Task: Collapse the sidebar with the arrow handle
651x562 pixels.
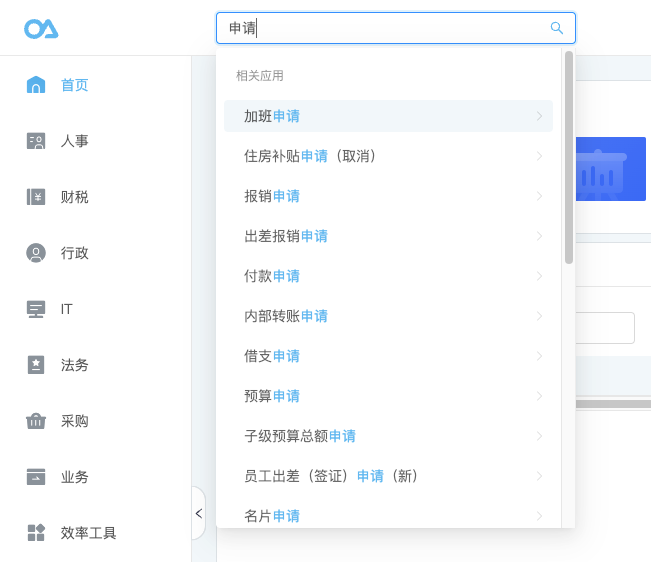Action: tap(199, 513)
